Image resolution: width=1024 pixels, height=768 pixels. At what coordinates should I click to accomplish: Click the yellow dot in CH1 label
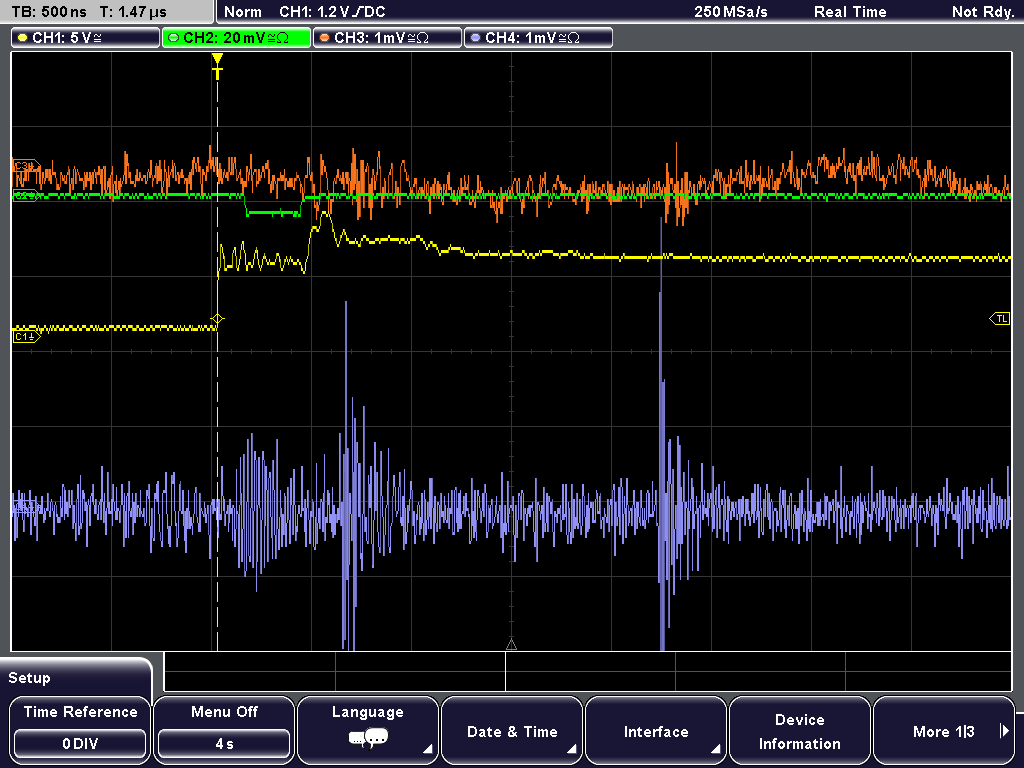click(23, 38)
